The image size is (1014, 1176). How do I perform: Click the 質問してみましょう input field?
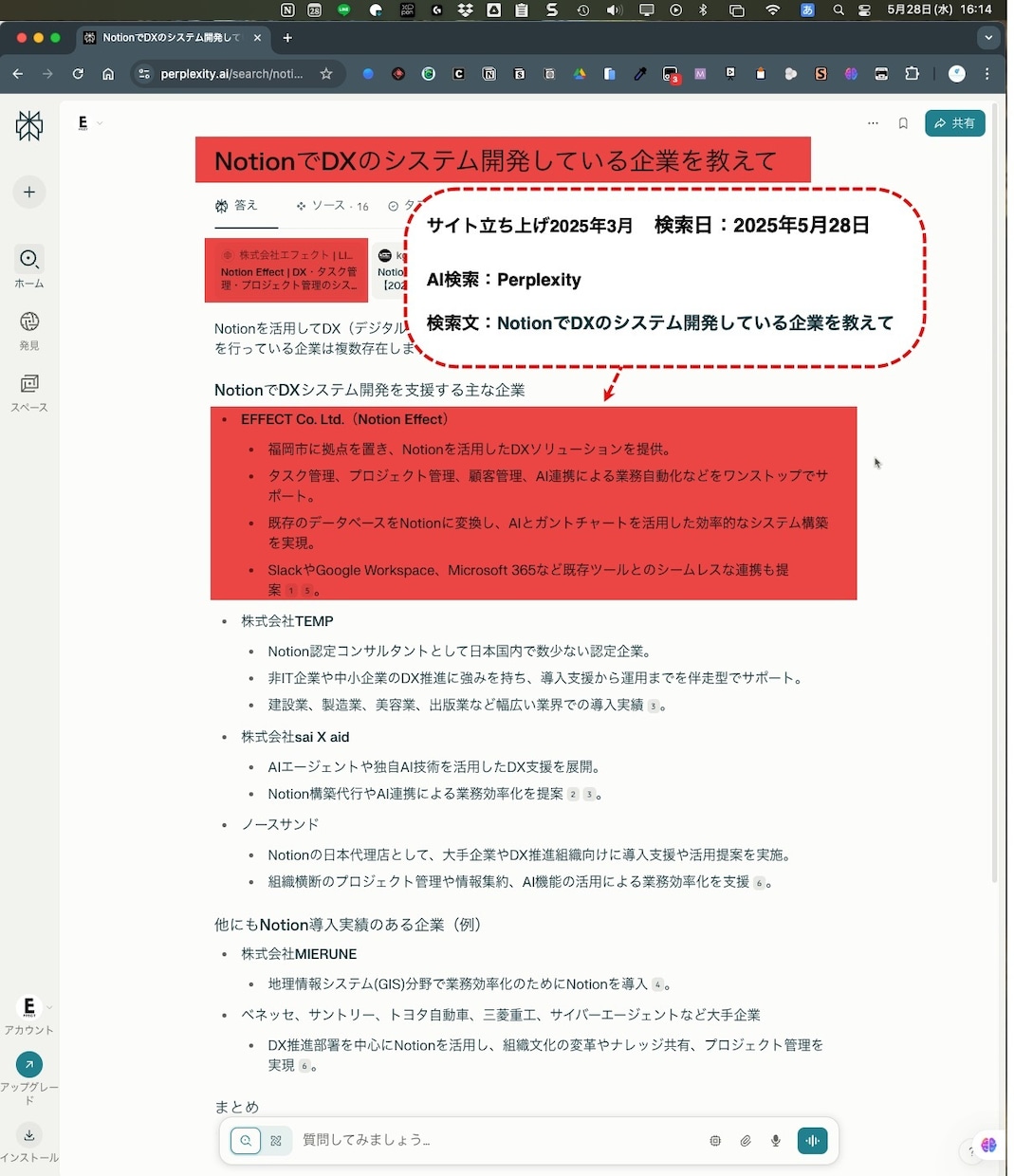point(498,1140)
